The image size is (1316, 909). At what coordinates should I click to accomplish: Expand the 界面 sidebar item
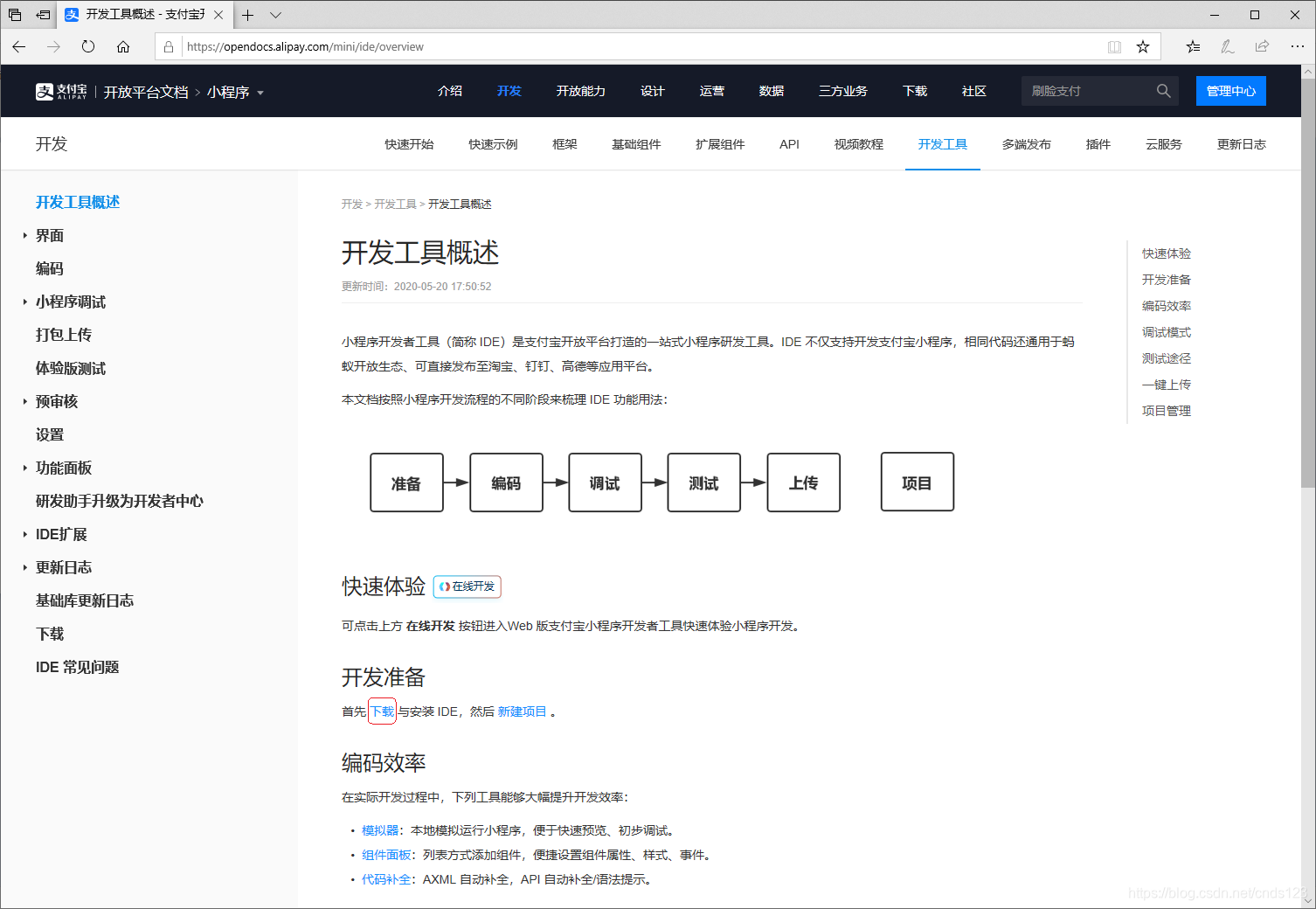point(25,235)
